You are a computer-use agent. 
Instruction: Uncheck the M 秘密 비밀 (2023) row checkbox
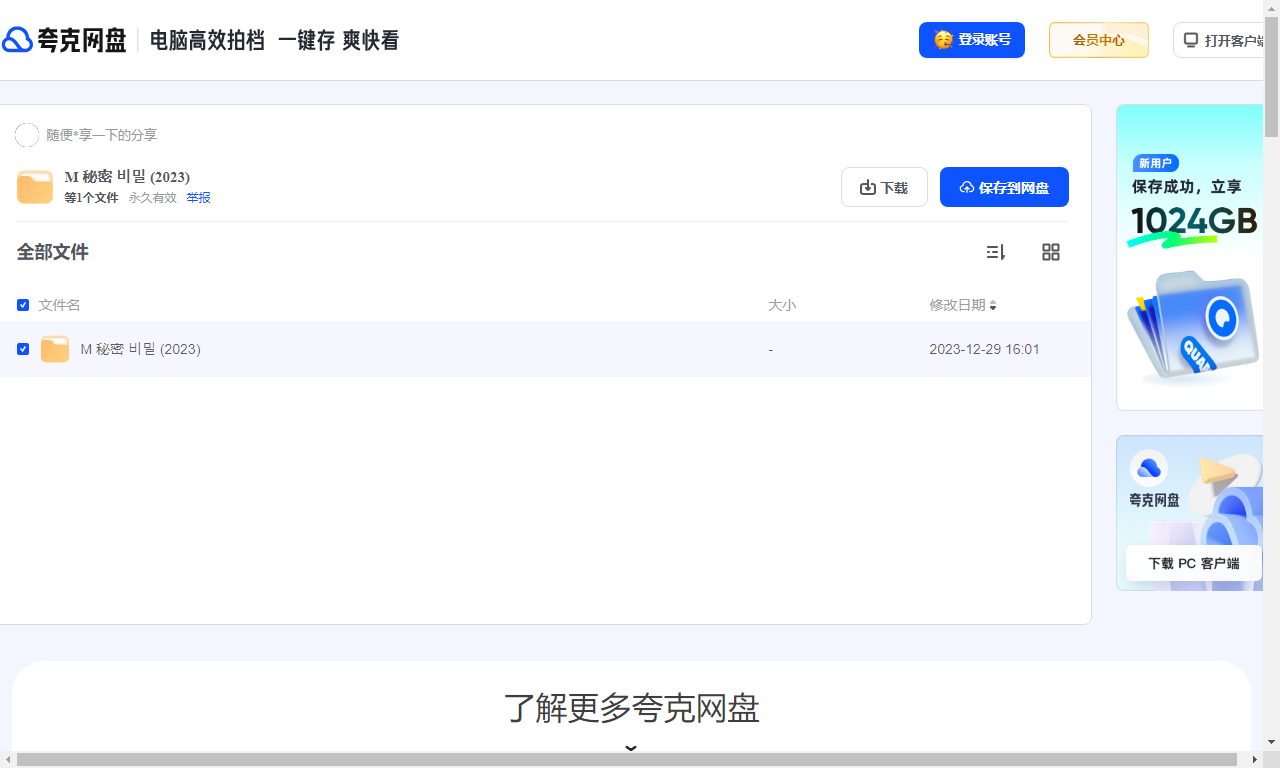[23, 349]
